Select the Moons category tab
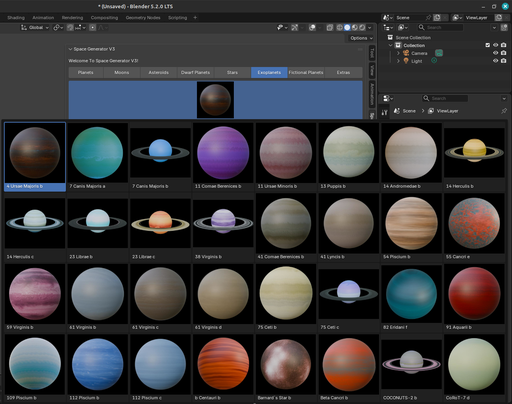The height and width of the screenshot is (404, 512). (x=122, y=72)
